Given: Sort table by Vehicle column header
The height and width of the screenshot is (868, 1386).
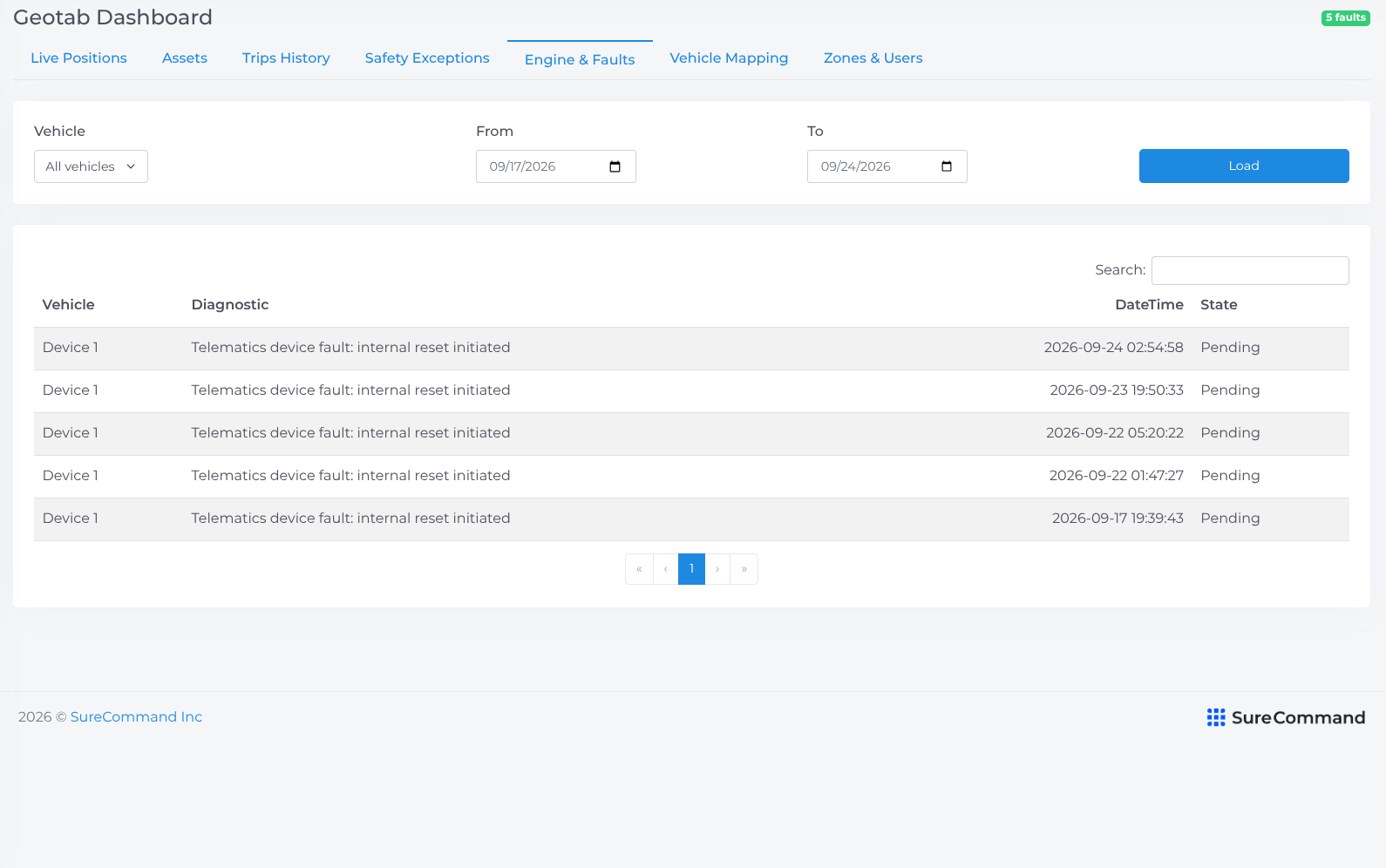Looking at the screenshot, I should pyautogui.click(x=69, y=304).
